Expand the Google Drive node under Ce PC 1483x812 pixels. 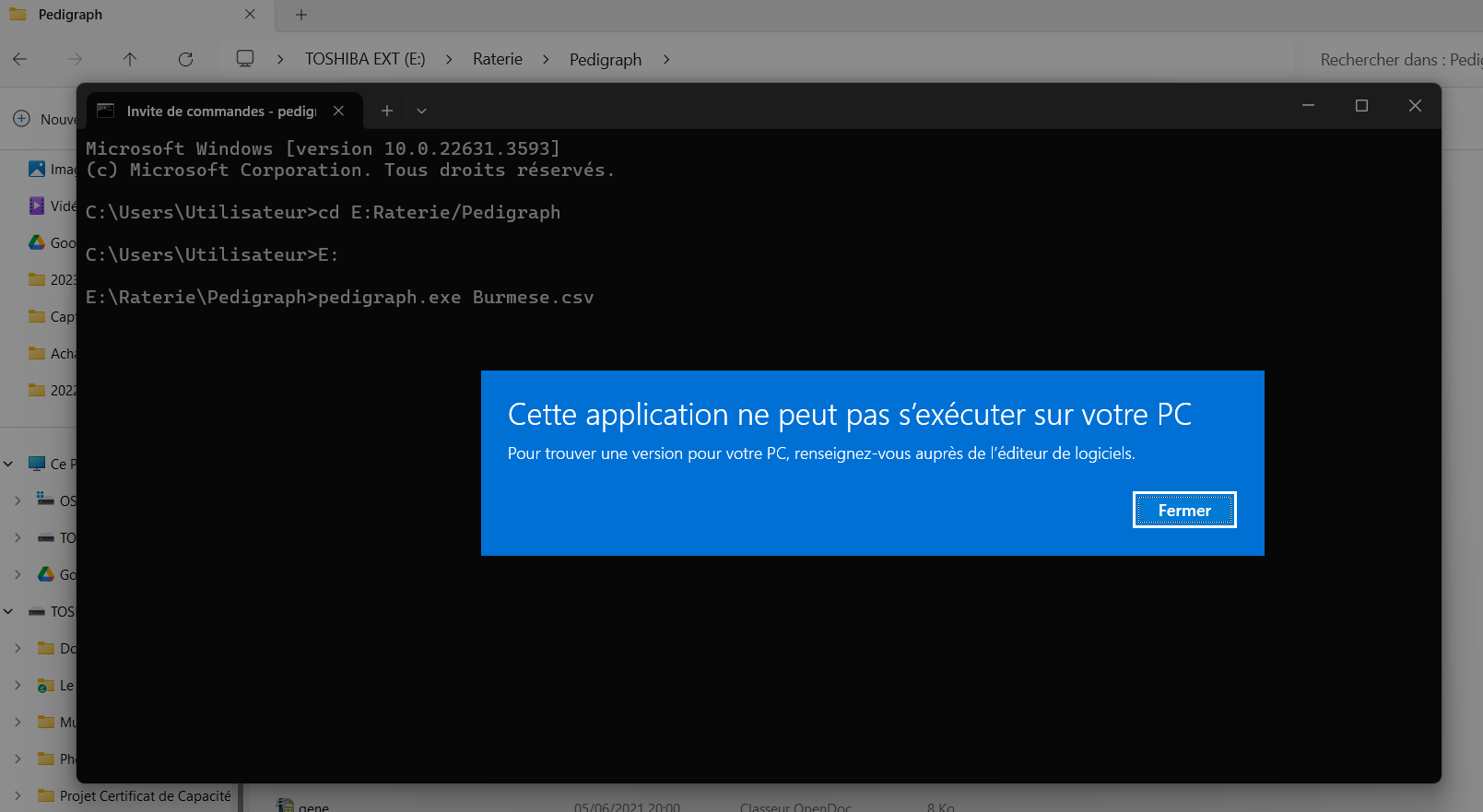pyautogui.click(x=18, y=574)
